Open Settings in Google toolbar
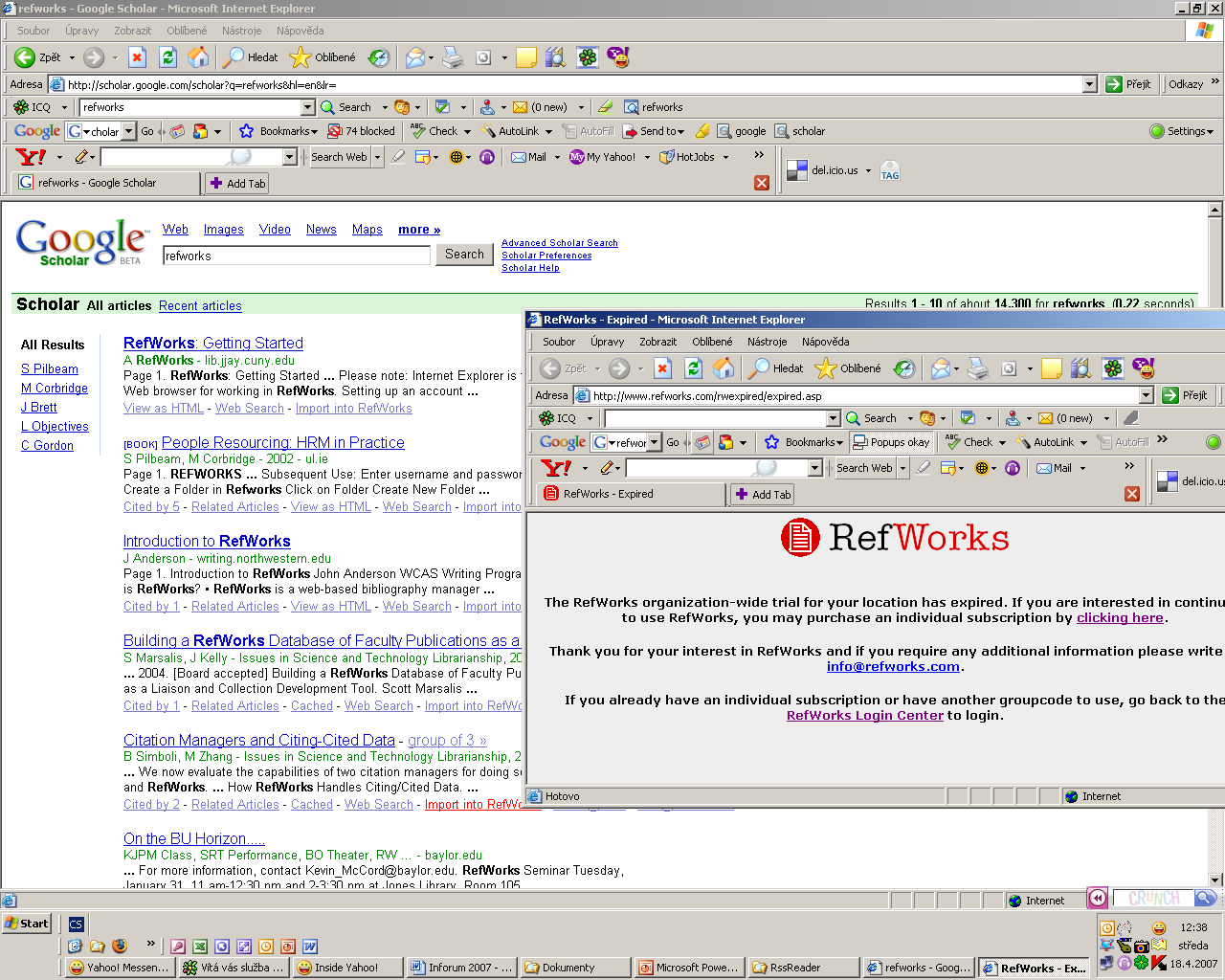Screen dimensions: 1225x980 tap(1181, 131)
